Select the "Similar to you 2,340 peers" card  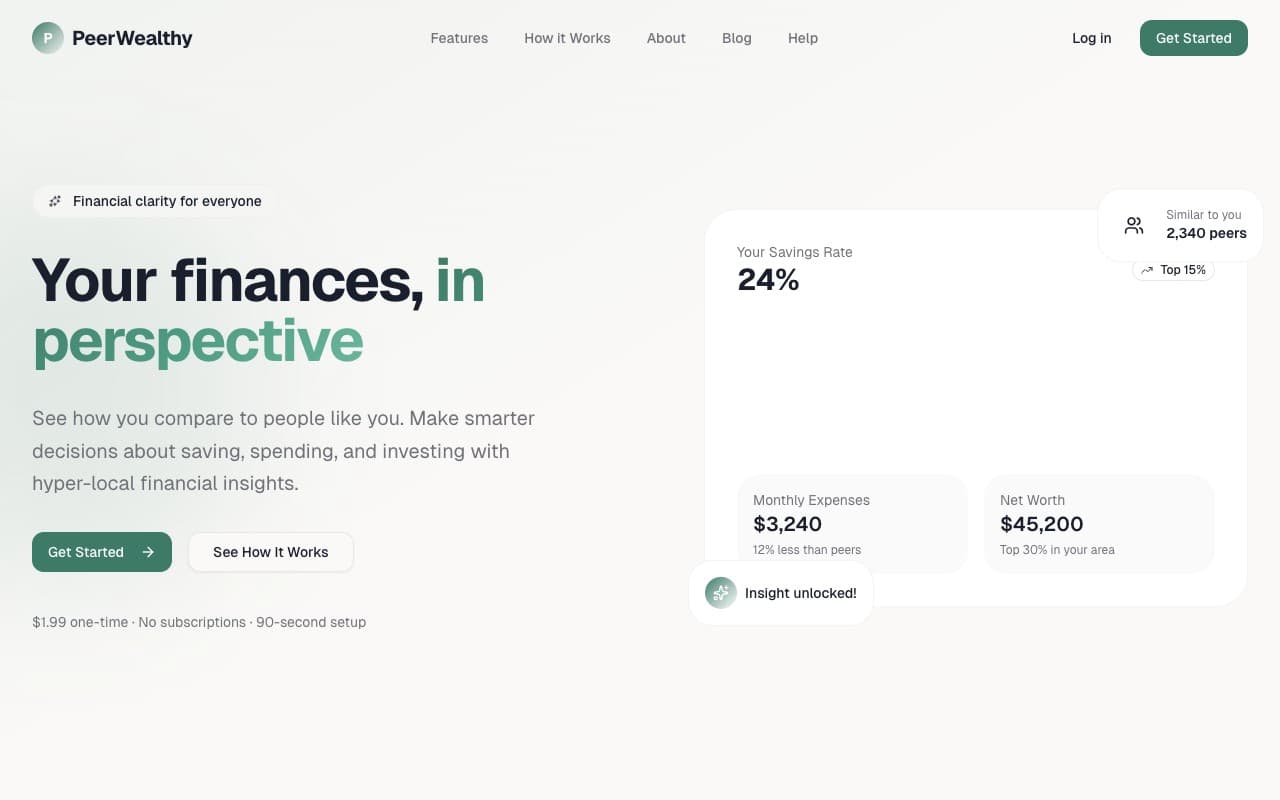pos(1180,224)
